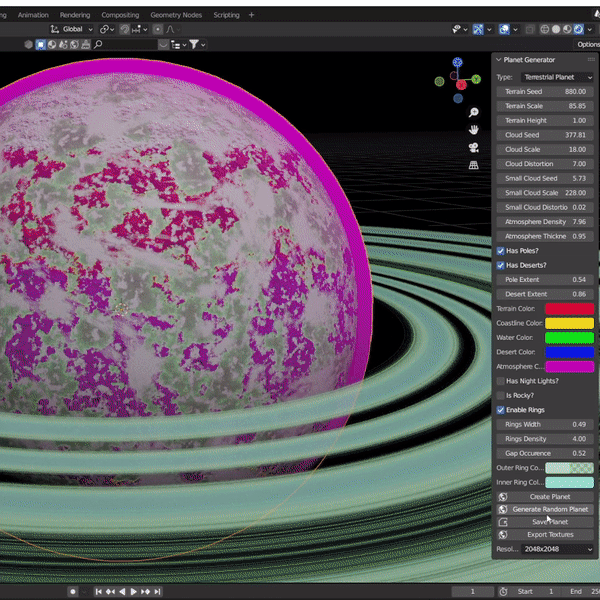This screenshot has height=600, width=600.
Task: Click the blue Z axis gizmo ball
Action: pos(458,62)
